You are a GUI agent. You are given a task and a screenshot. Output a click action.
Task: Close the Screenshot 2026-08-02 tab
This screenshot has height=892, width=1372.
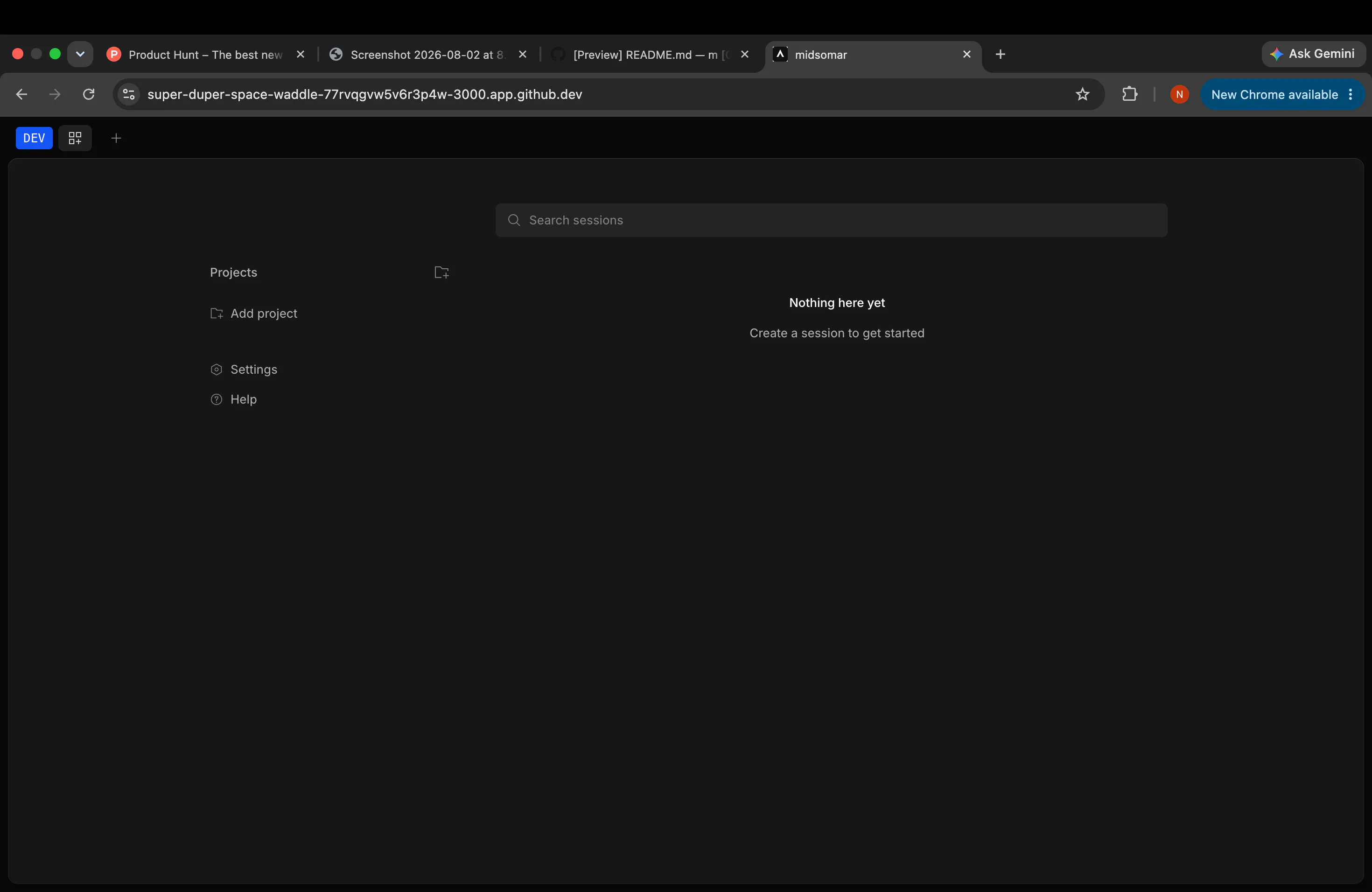522,54
